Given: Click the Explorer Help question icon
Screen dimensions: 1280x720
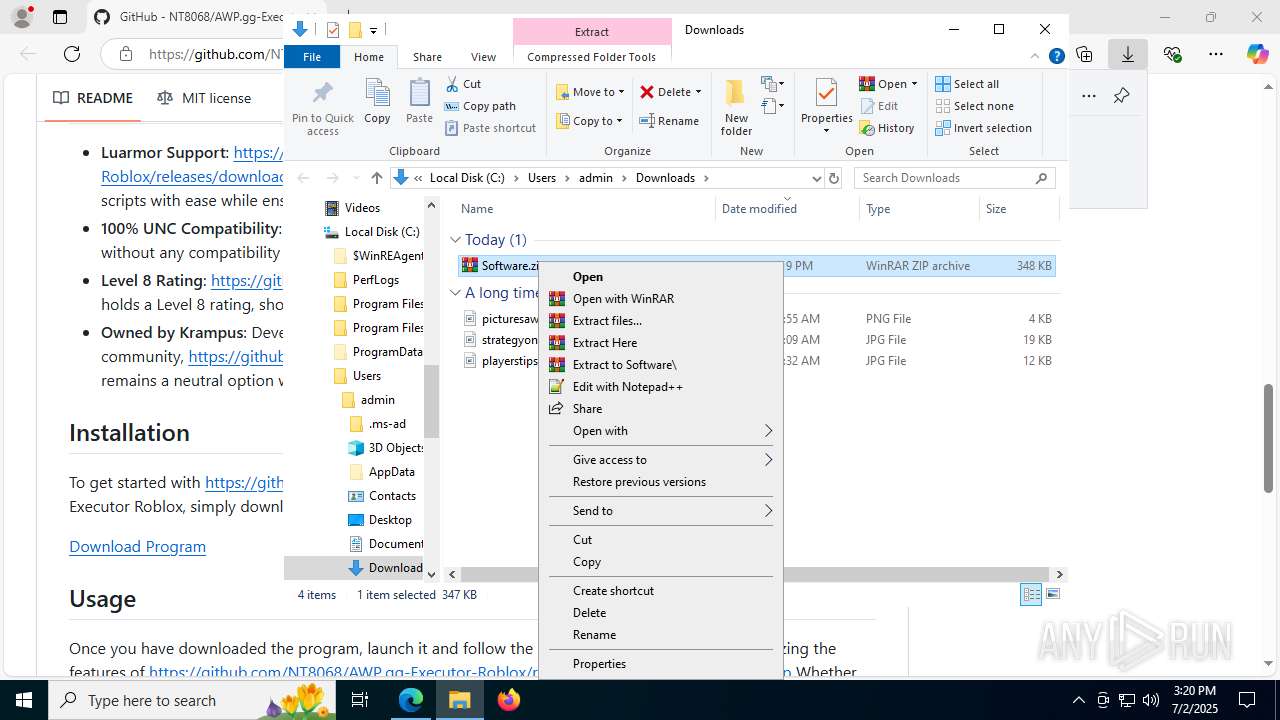Looking at the screenshot, I should coord(1056,56).
